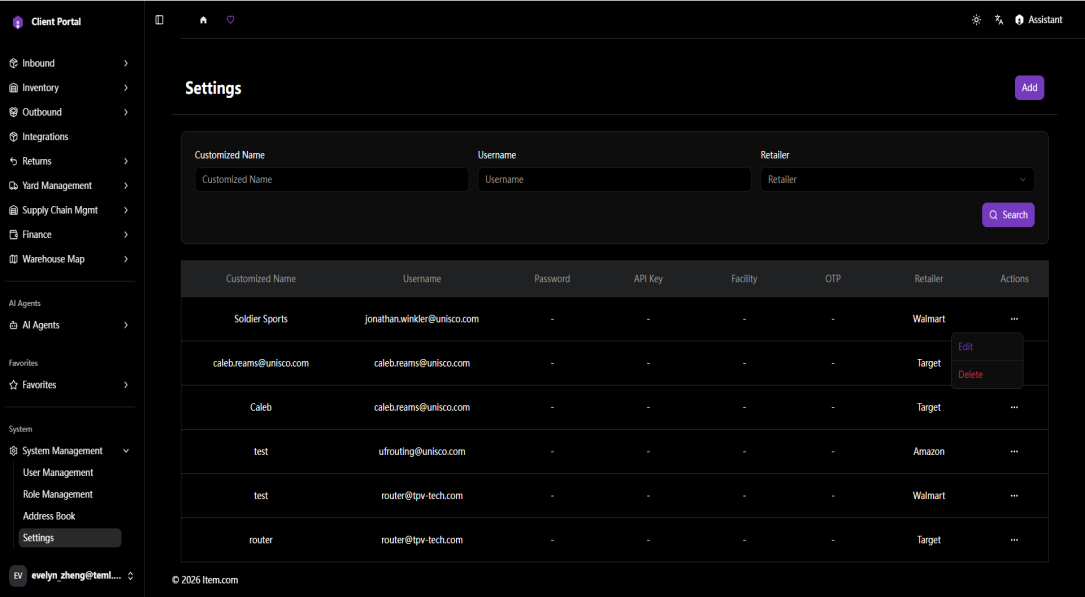Screen dimensions: 1085x597
Task: Open actions menu for ufrouting@unisco.com row
Action: [1014, 452]
